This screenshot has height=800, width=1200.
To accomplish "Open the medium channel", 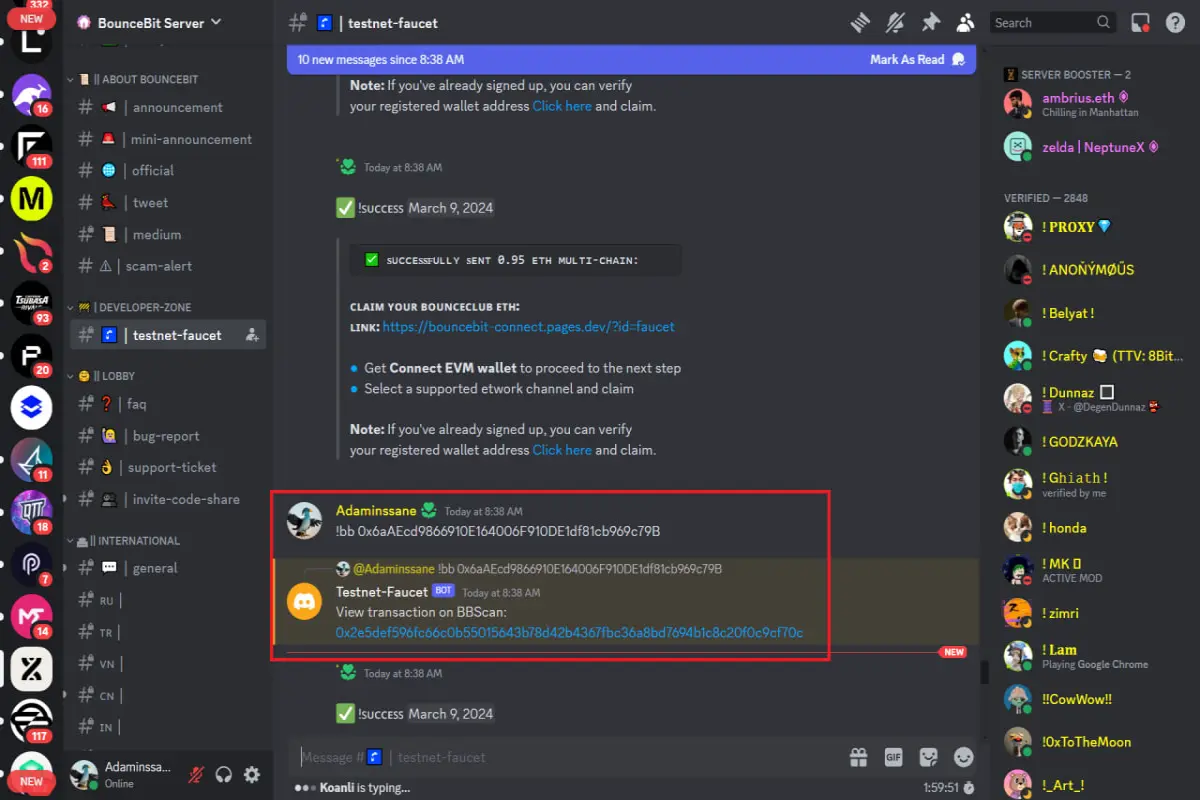I will 168,234.
